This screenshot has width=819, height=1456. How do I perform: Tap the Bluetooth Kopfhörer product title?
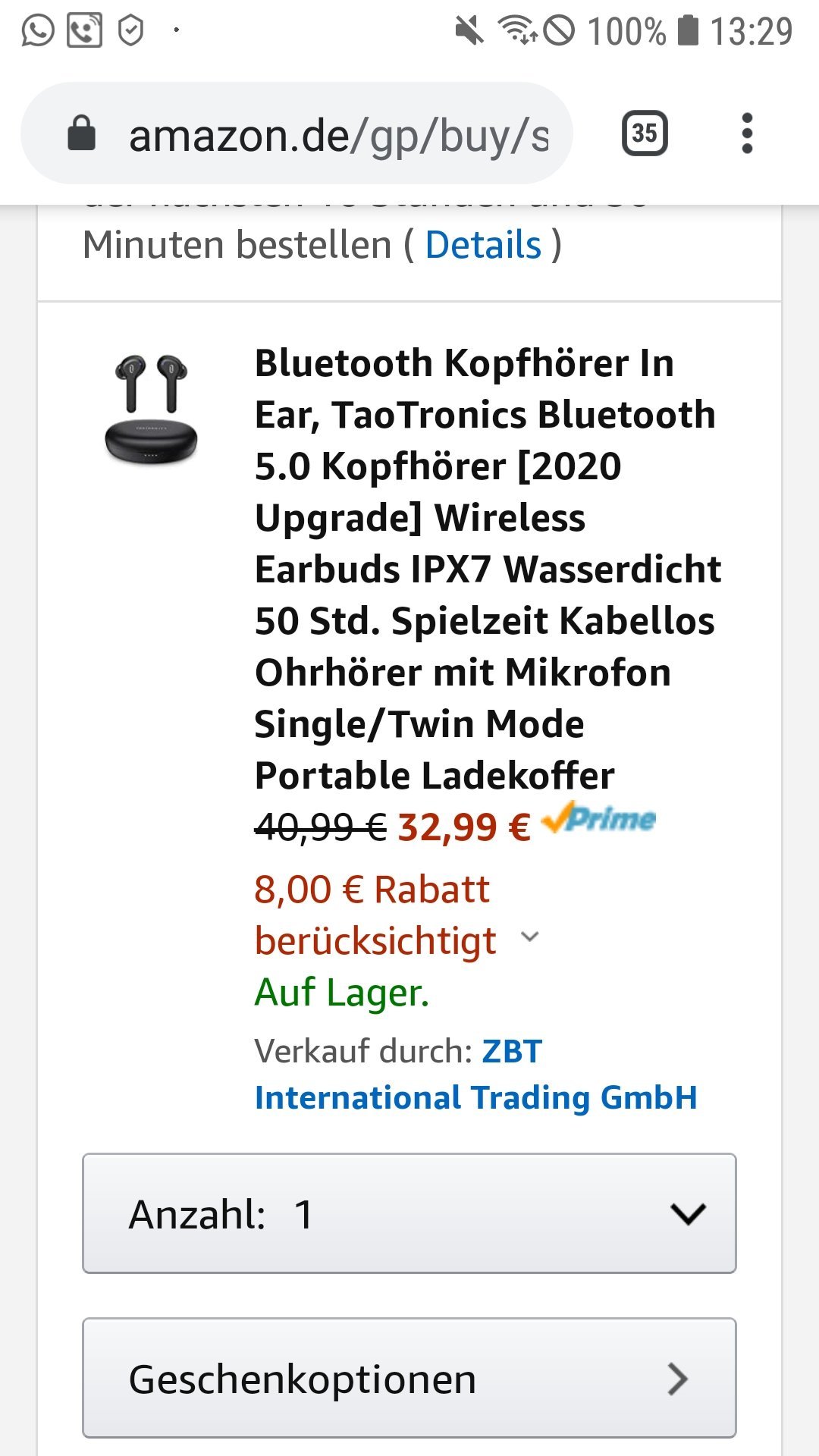tap(488, 570)
